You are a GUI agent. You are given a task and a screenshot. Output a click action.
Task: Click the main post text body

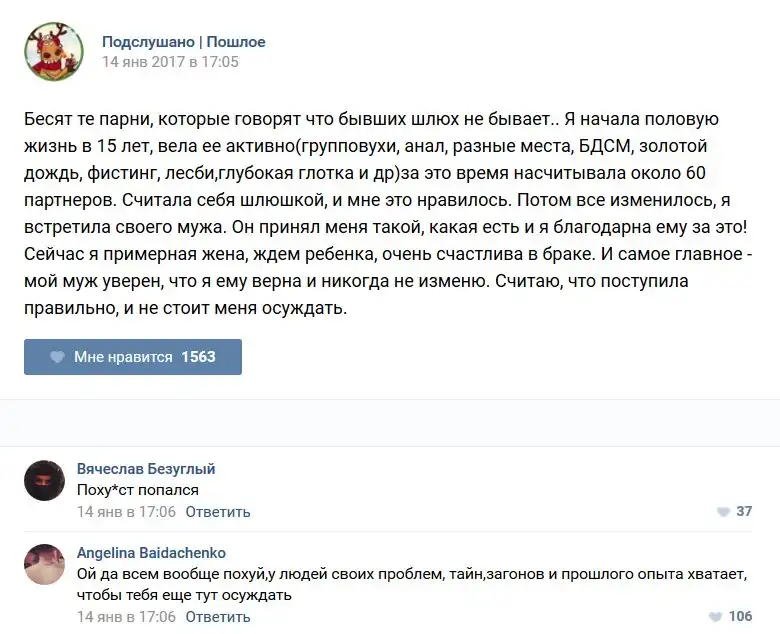[x=370, y=214]
